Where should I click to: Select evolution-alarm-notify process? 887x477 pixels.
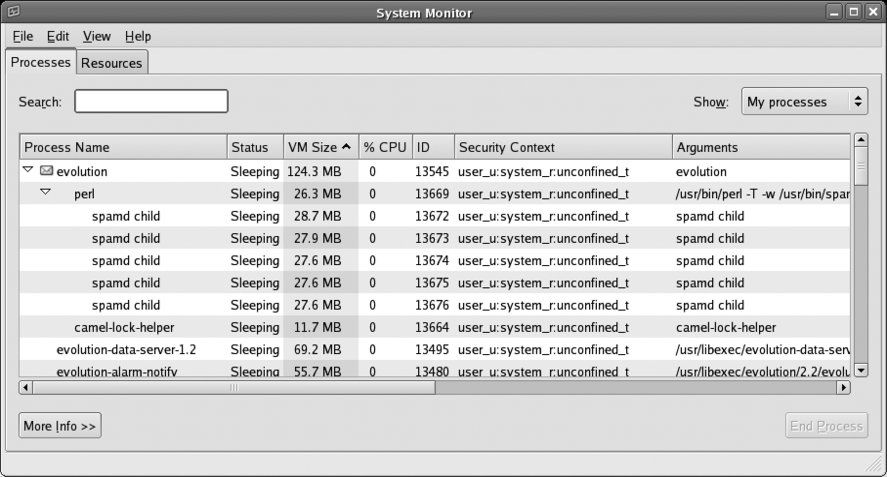coord(434,369)
